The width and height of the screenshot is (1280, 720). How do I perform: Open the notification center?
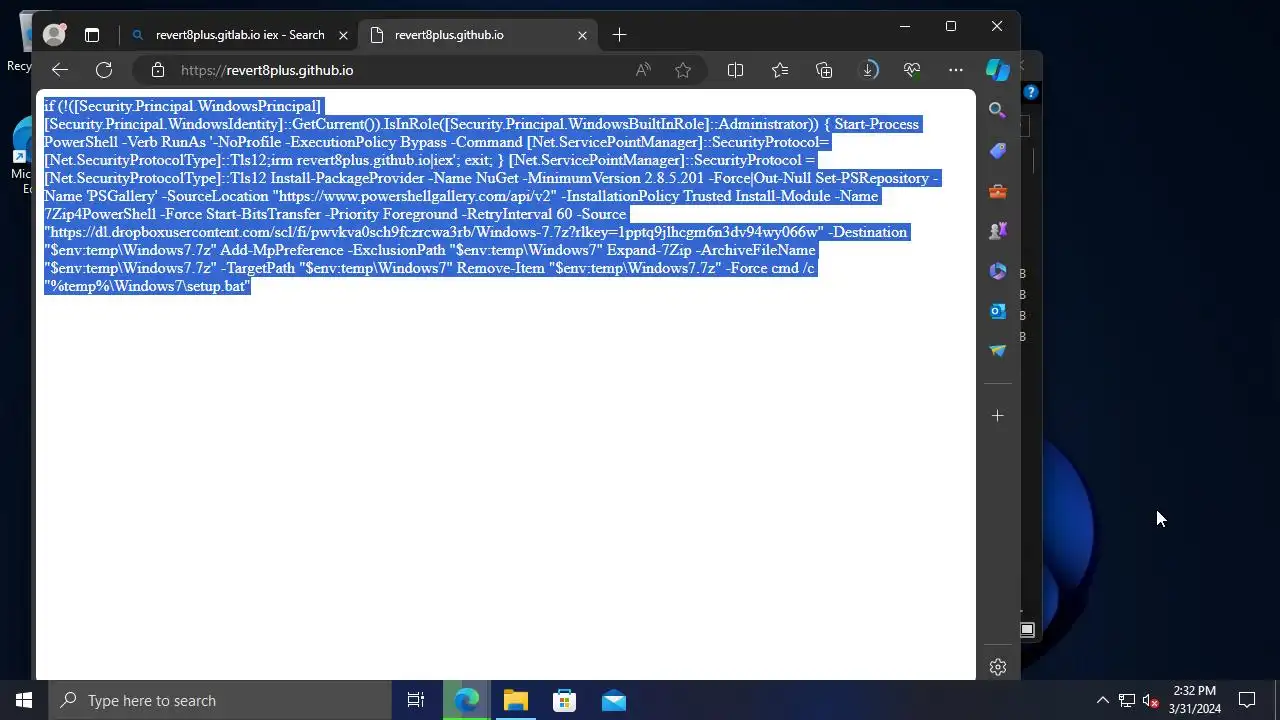1247,700
